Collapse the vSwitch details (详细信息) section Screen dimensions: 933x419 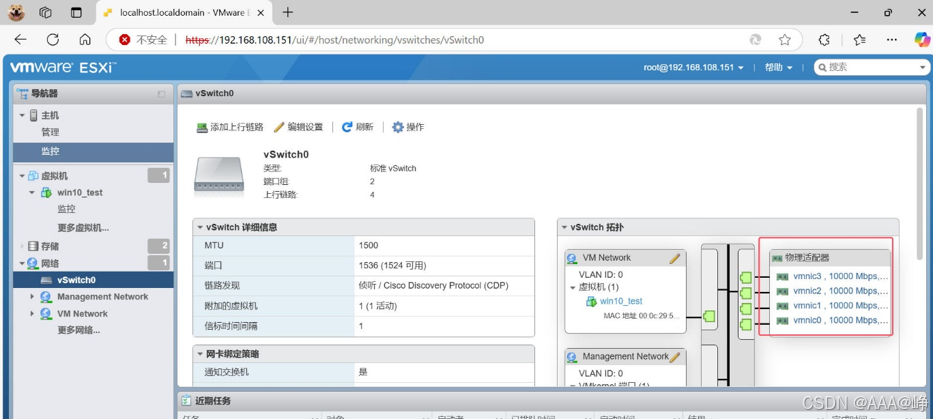click(201, 227)
